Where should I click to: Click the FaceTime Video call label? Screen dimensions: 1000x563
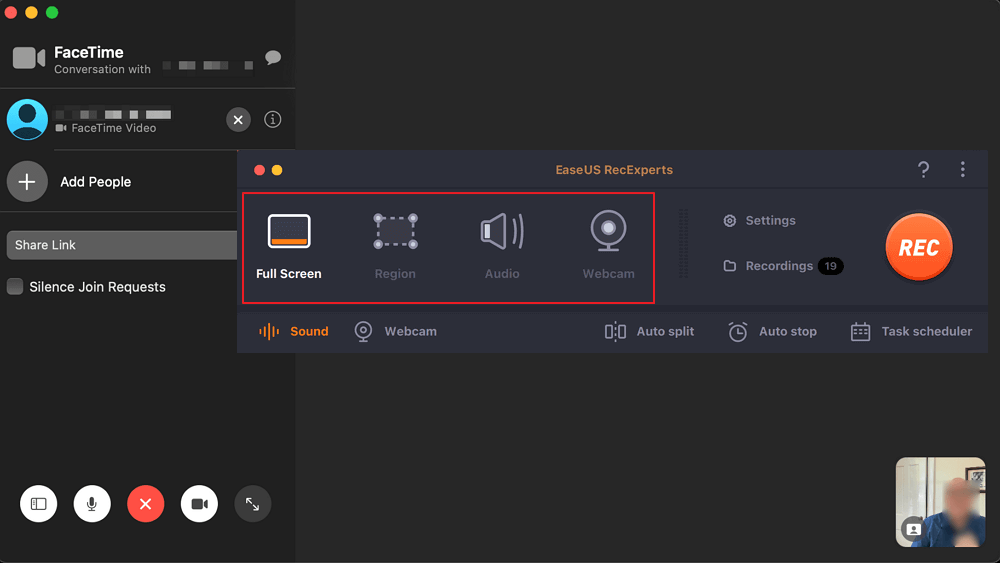114,128
